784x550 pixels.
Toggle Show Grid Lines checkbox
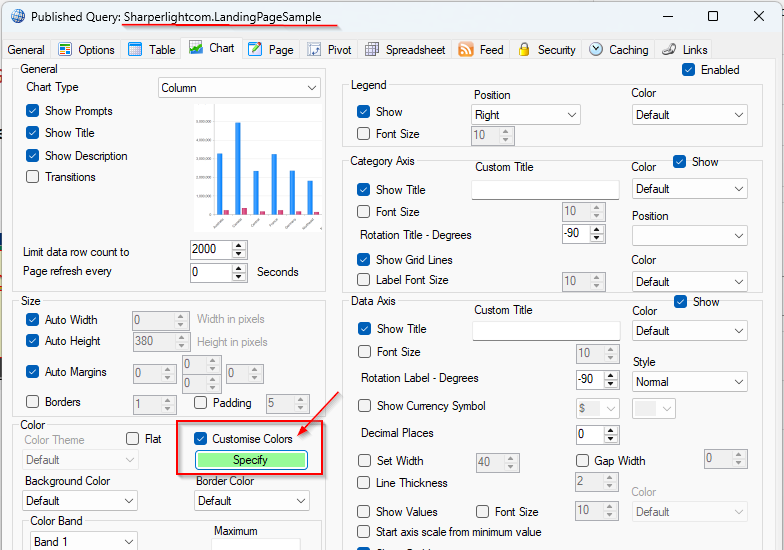tap(364, 260)
